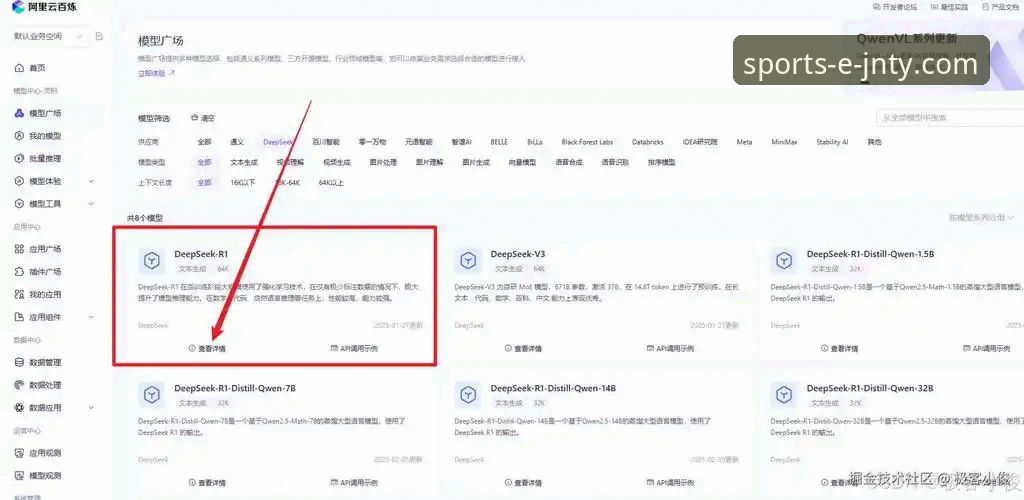The height and width of the screenshot is (500, 1024).
Task: Filter suppliers by 智谱AI
Action: [x=462, y=142]
